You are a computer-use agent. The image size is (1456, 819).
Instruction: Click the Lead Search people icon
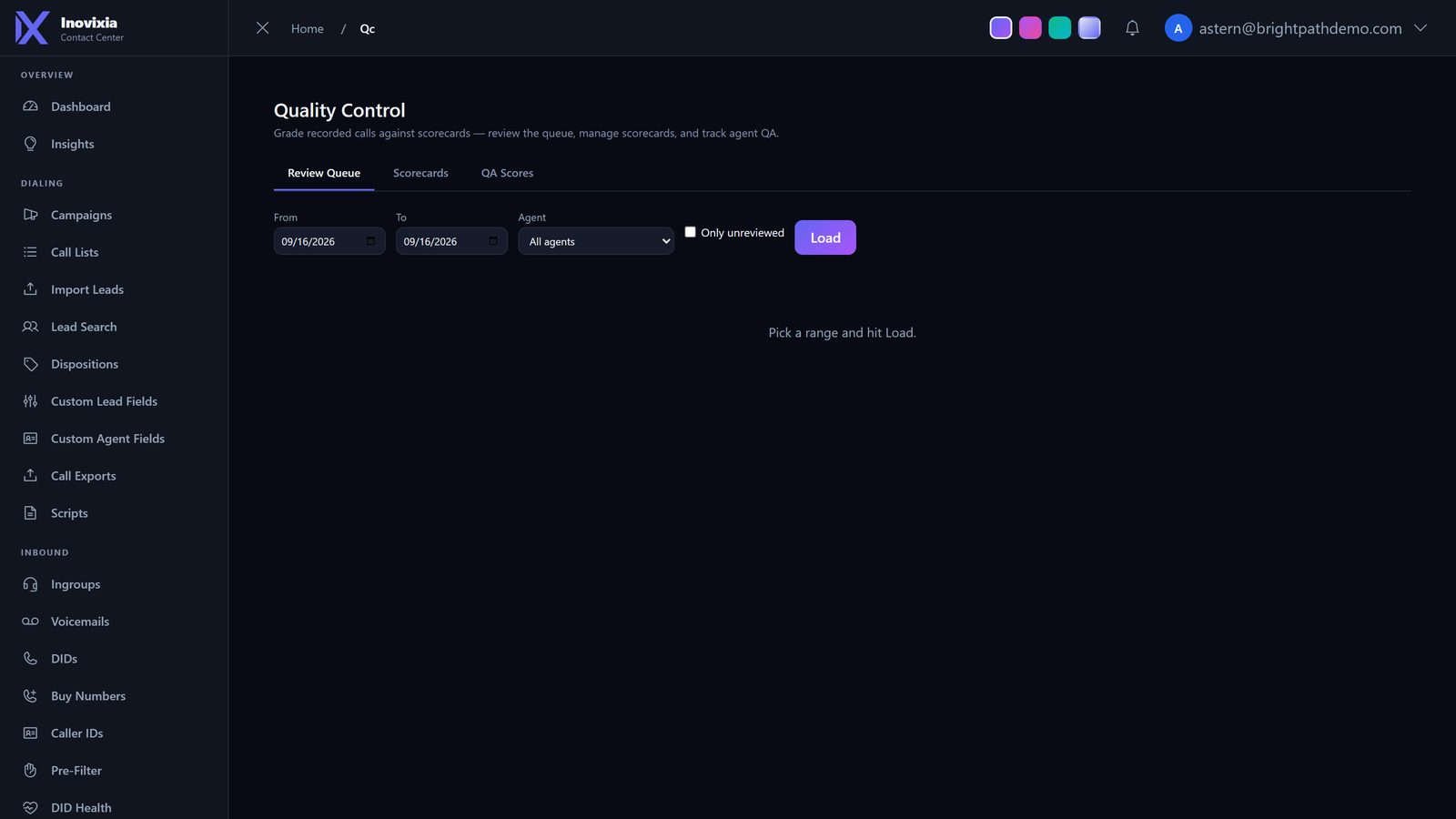pyautogui.click(x=30, y=327)
